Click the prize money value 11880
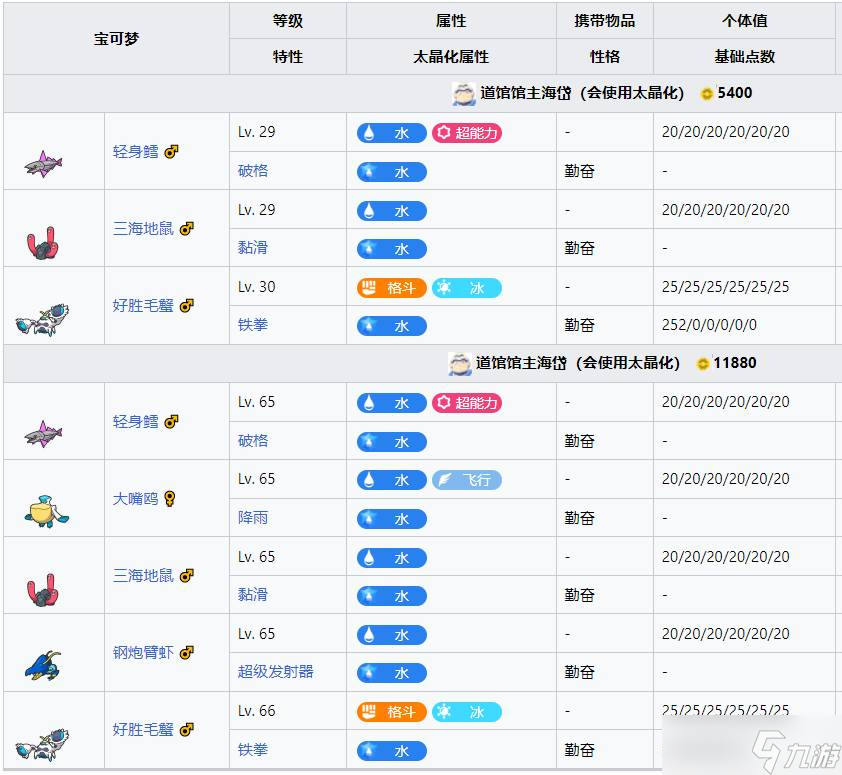842x775 pixels. [735, 363]
